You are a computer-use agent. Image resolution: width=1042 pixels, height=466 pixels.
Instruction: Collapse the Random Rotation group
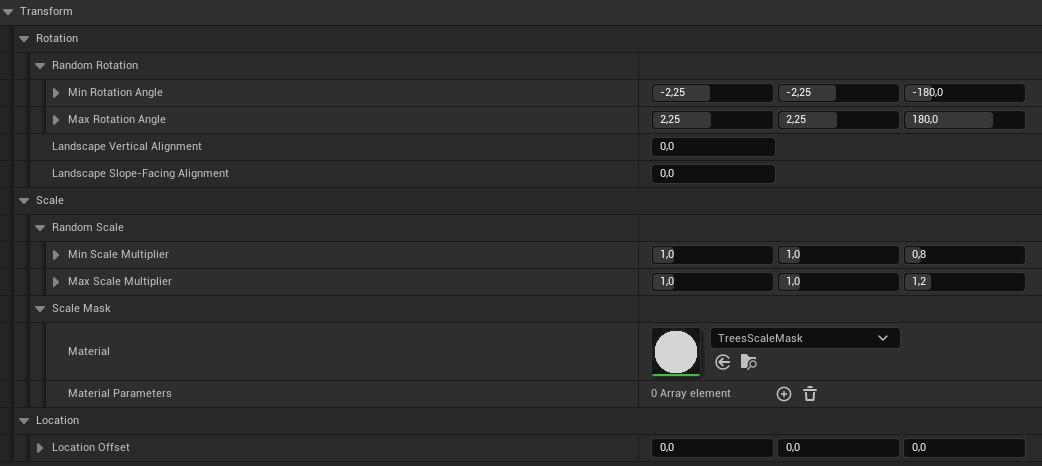click(41, 65)
